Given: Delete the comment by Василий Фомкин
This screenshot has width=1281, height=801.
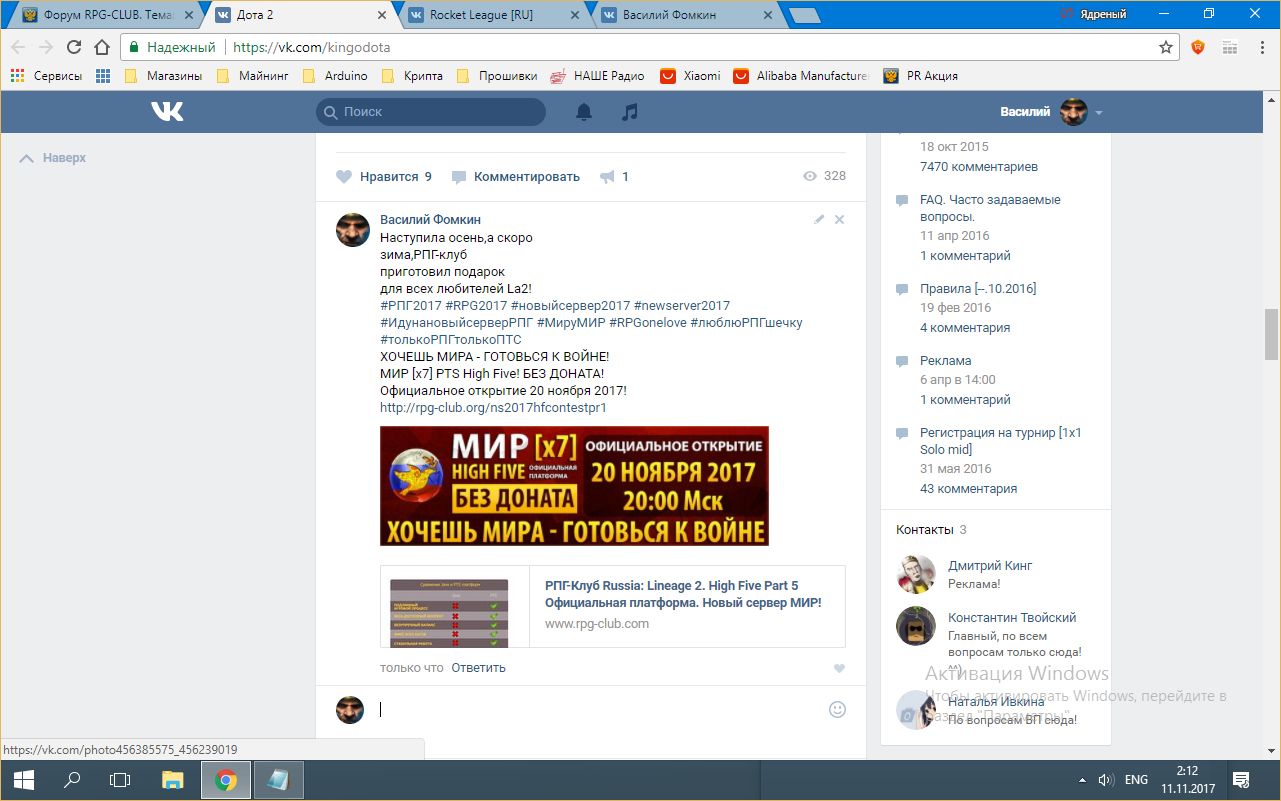Looking at the screenshot, I should coord(839,219).
